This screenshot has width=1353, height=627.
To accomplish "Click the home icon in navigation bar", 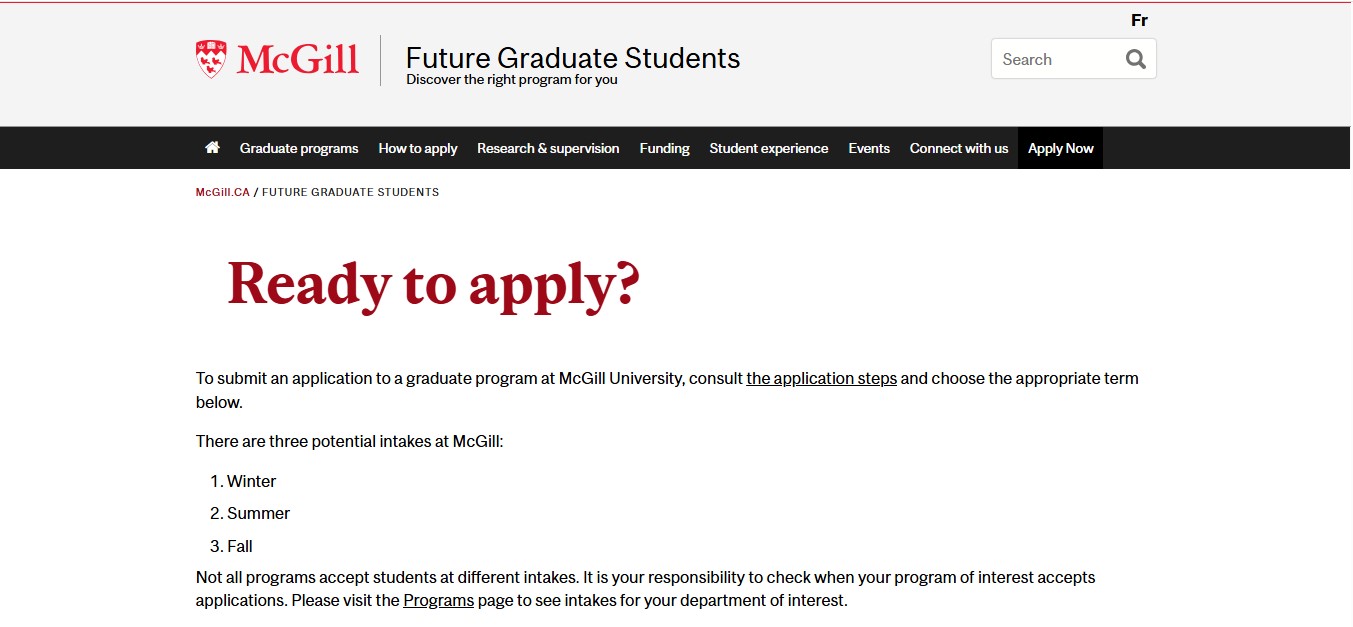I will tap(212, 148).
